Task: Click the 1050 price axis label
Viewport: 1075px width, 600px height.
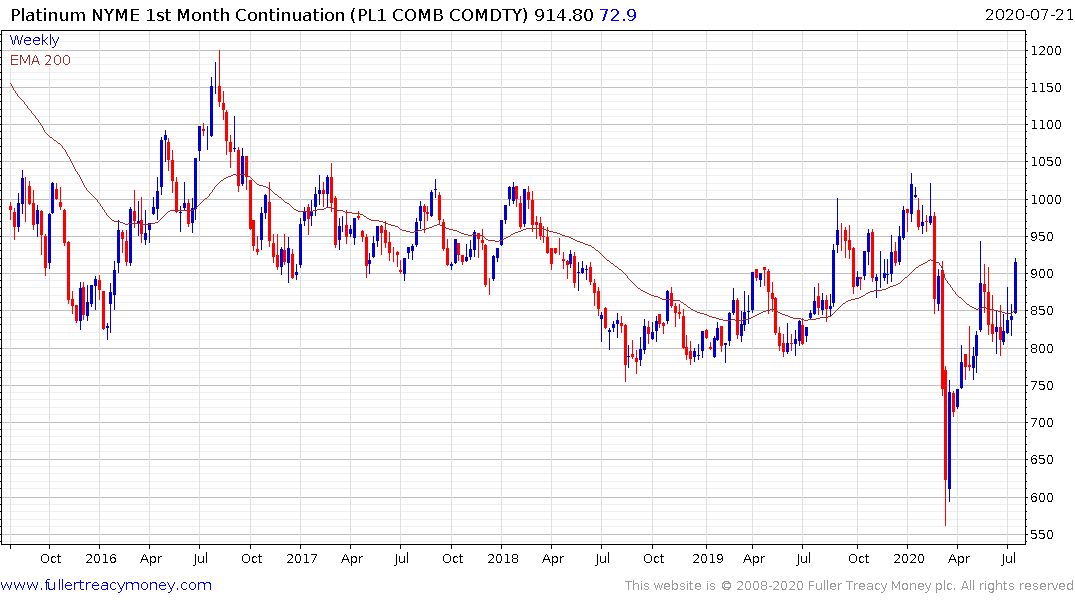Action: [1046, 163]
